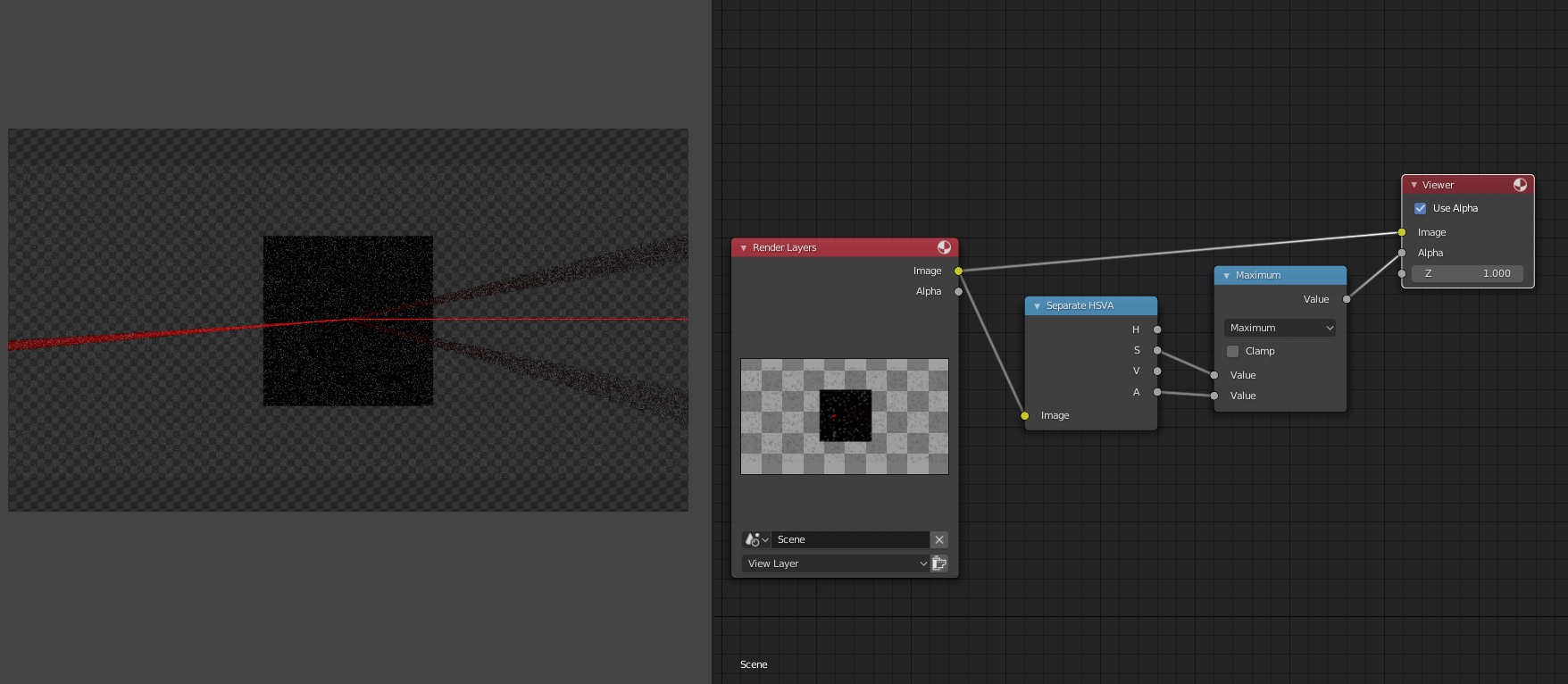Collapse the Viewer node using its triangle
Image resolution: width=1568 pixels, height=684 pixels.
1414,185
